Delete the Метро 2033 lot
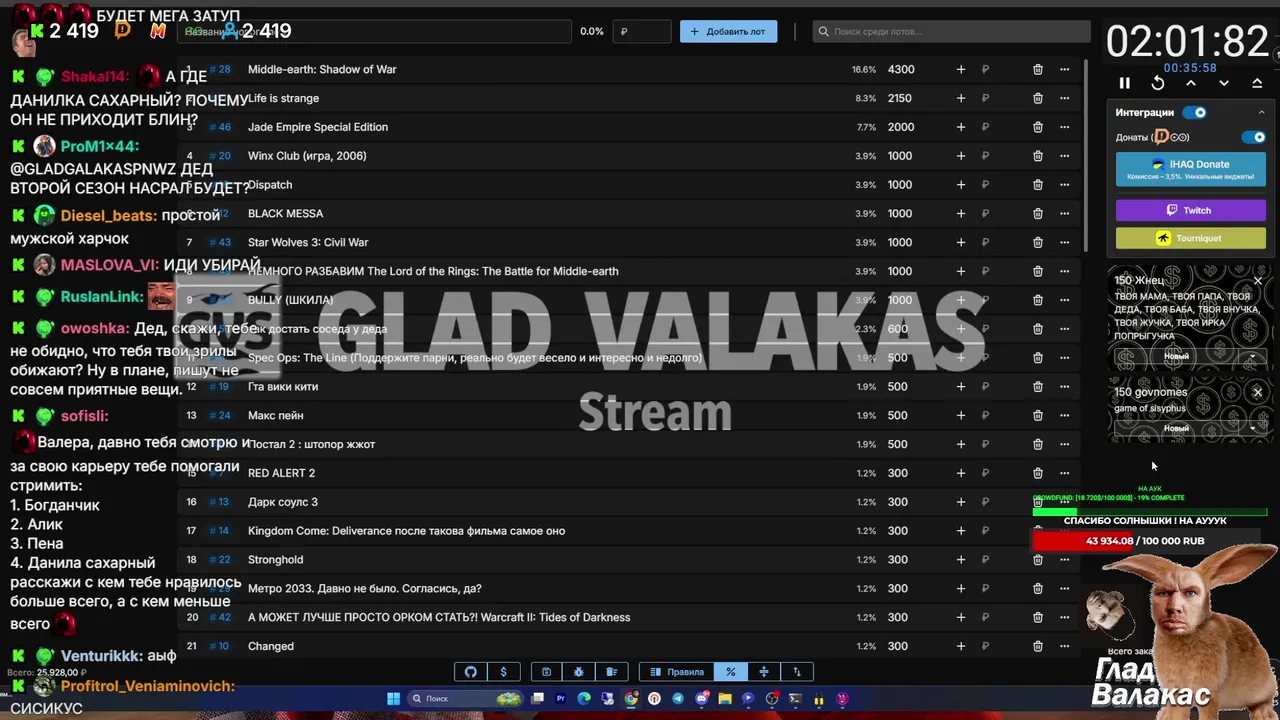The image size is (1280, 720). pyautogui.click(x=1038, y=589)
